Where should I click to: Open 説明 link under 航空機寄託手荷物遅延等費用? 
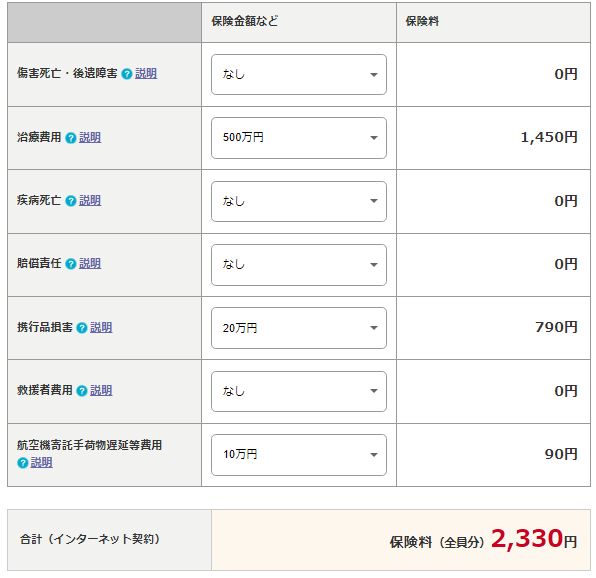[41, 462]
